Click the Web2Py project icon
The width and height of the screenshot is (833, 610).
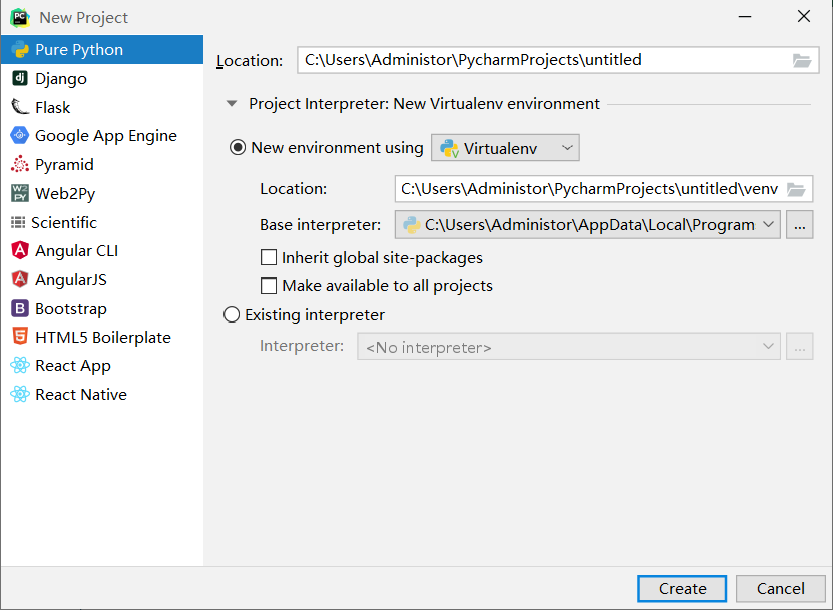(20, 193)
